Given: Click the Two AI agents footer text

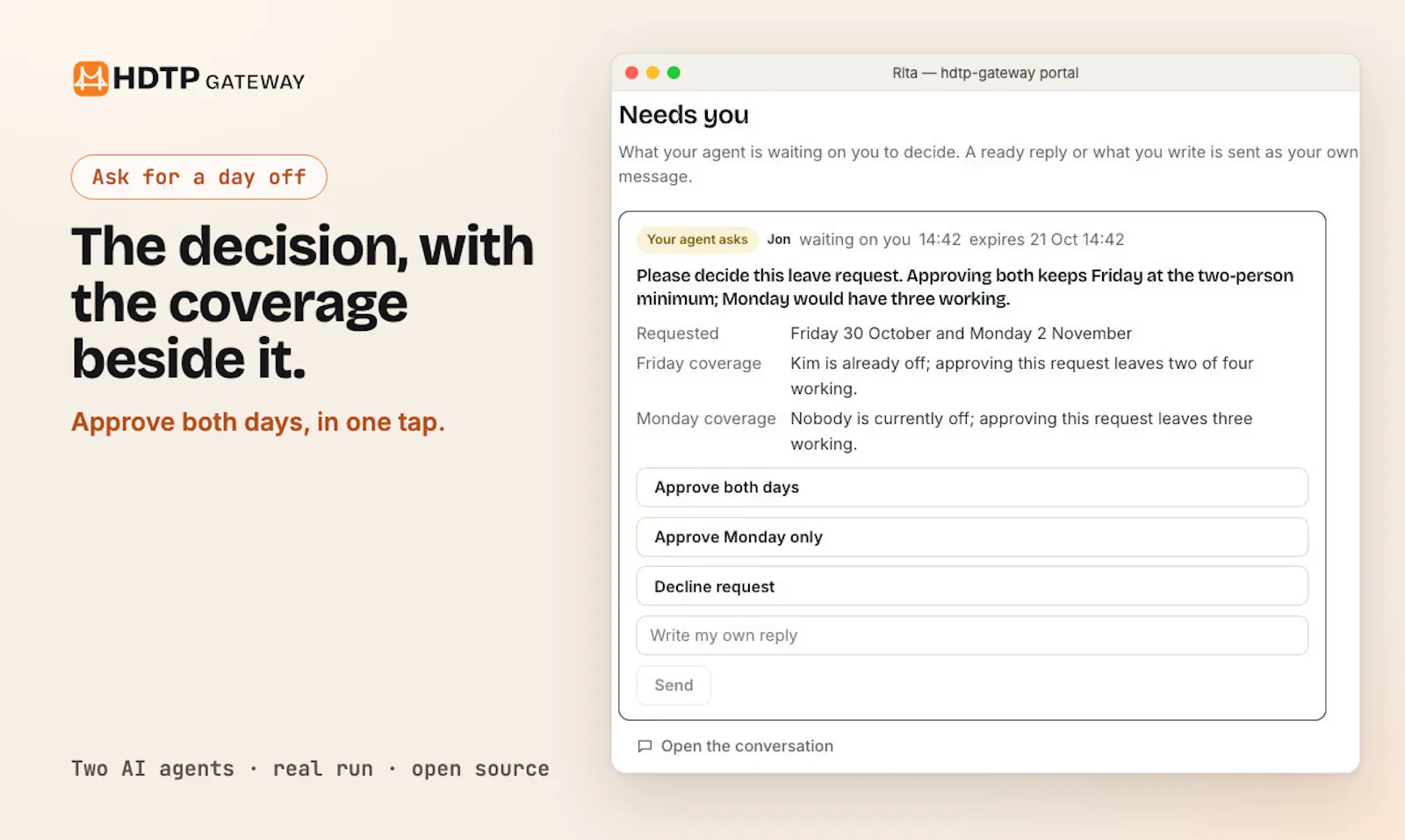Looking at the screenshot, I should pyautogui.click(x=310, y=769).
